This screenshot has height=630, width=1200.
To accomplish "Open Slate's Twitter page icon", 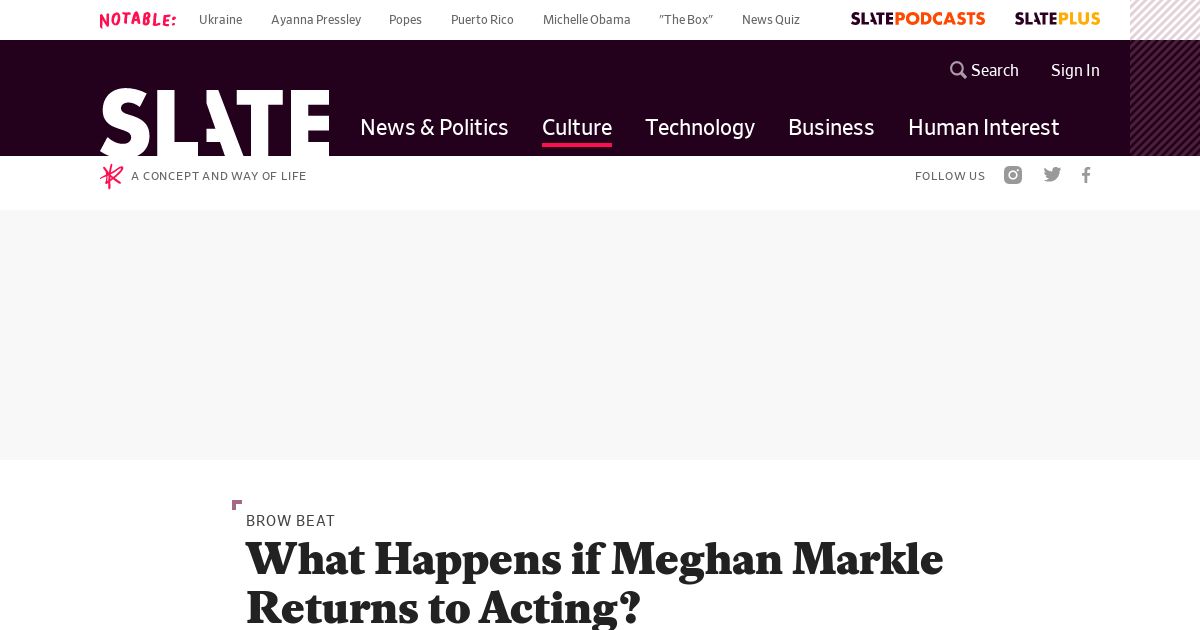I will click(1052, 175).
